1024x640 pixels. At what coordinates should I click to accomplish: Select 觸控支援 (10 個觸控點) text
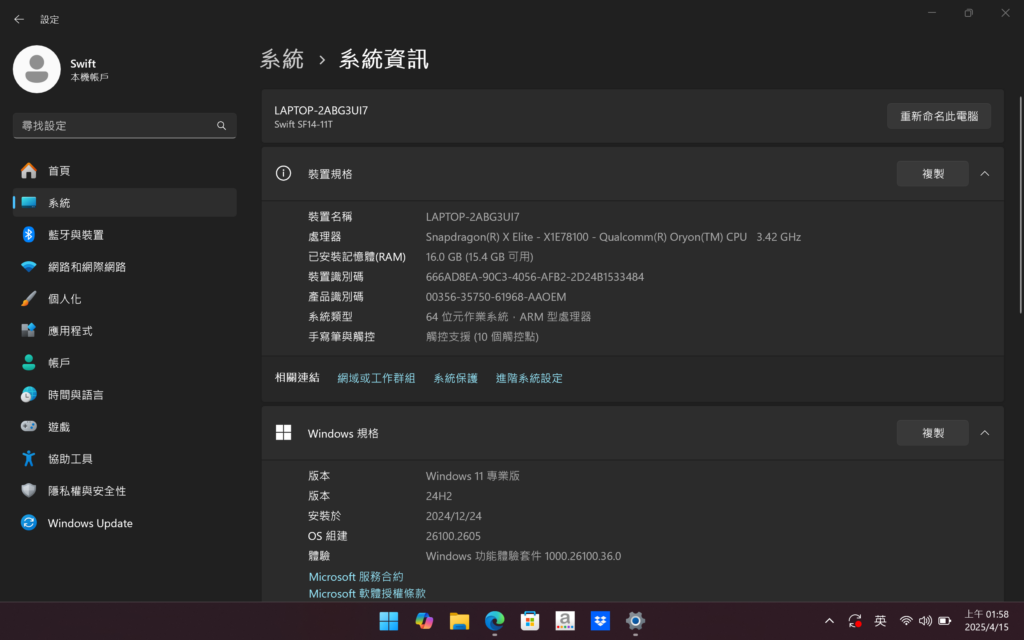pyautogui.click(x=482, y=337)
